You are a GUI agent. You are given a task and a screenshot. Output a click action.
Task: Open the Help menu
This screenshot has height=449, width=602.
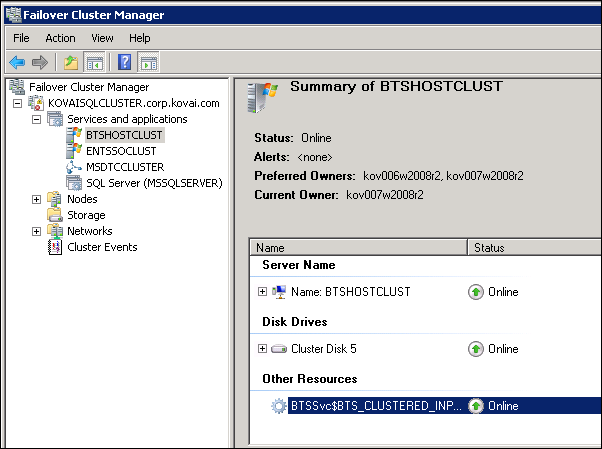tap(140, 38)
